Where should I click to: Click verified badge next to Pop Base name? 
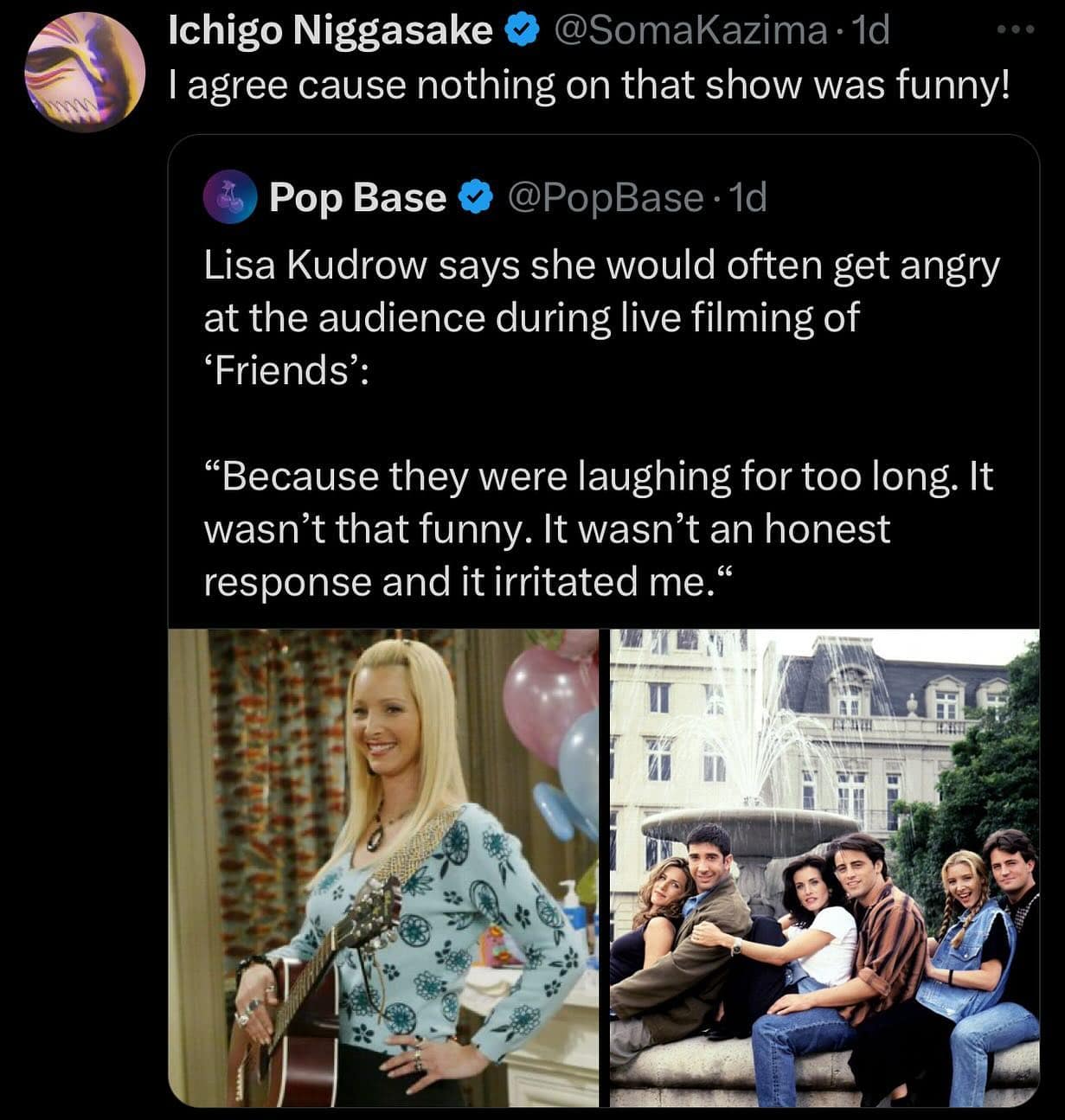pyautogui.click(x=473, y=198)
